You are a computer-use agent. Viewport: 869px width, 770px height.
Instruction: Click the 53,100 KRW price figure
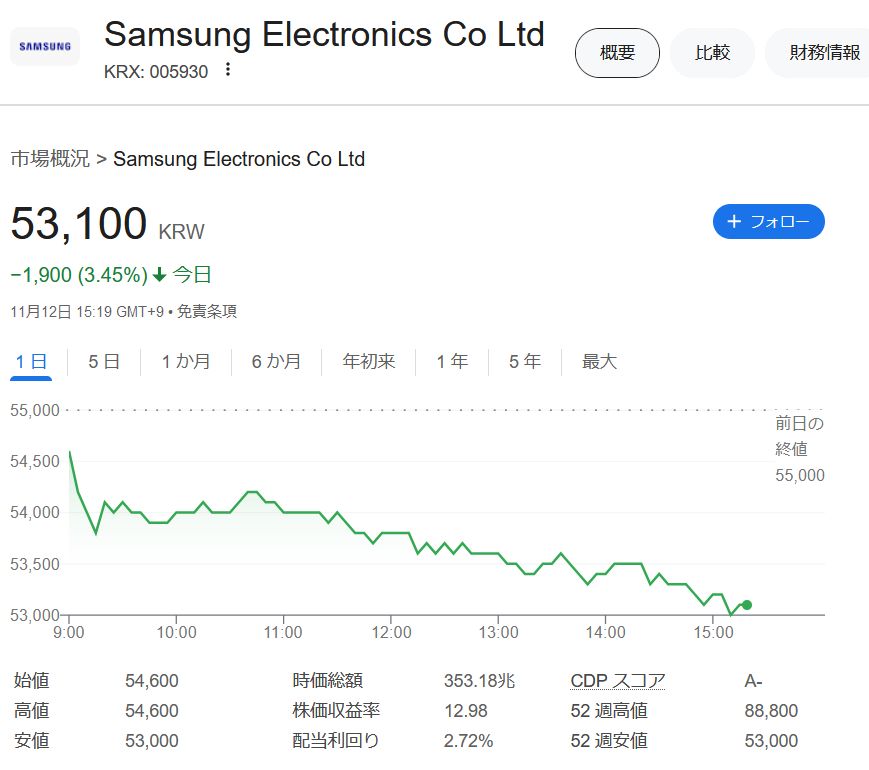coord(79,224)
